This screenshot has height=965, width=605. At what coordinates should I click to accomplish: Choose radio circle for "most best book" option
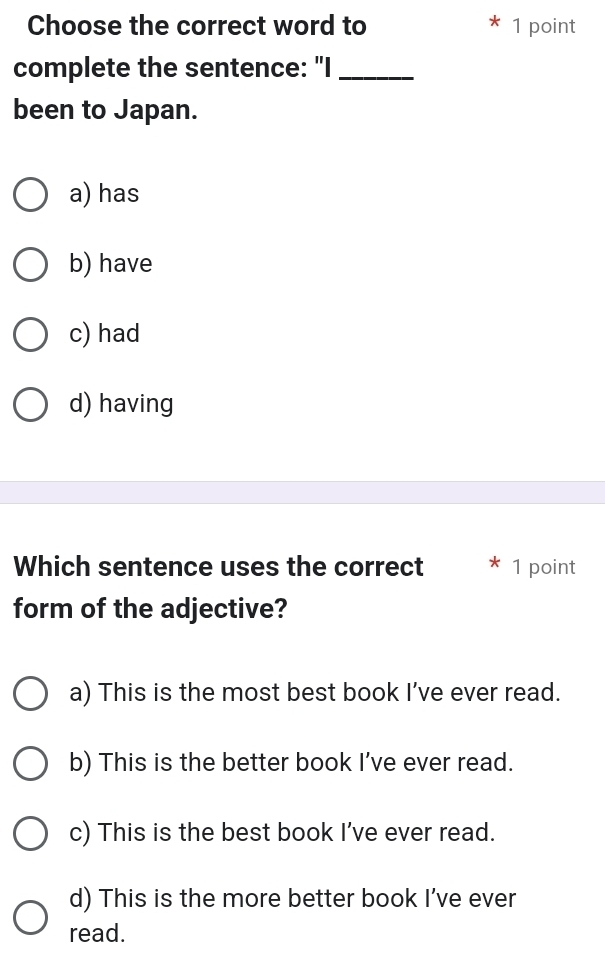(30, 693)
